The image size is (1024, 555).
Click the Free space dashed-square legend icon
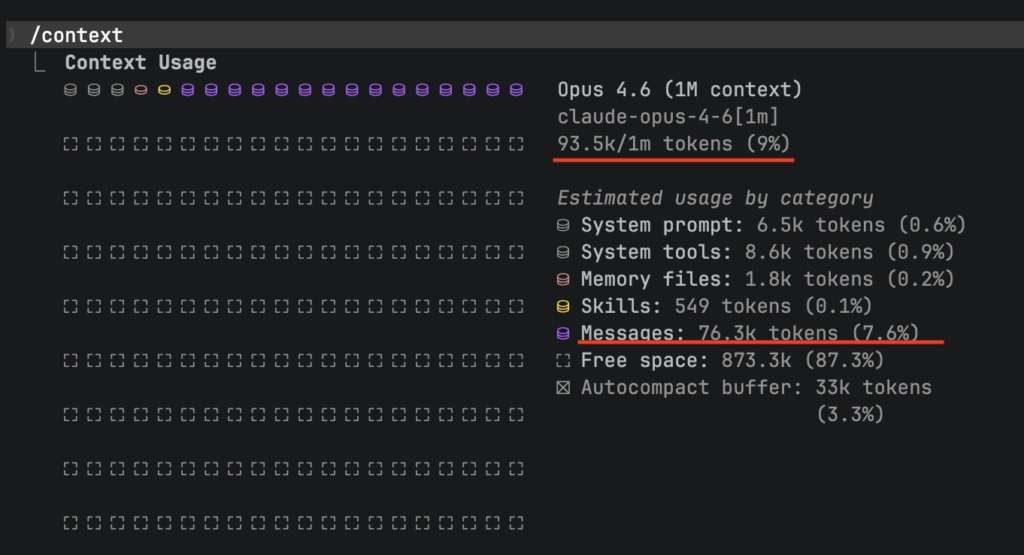(x=563, y=360)
